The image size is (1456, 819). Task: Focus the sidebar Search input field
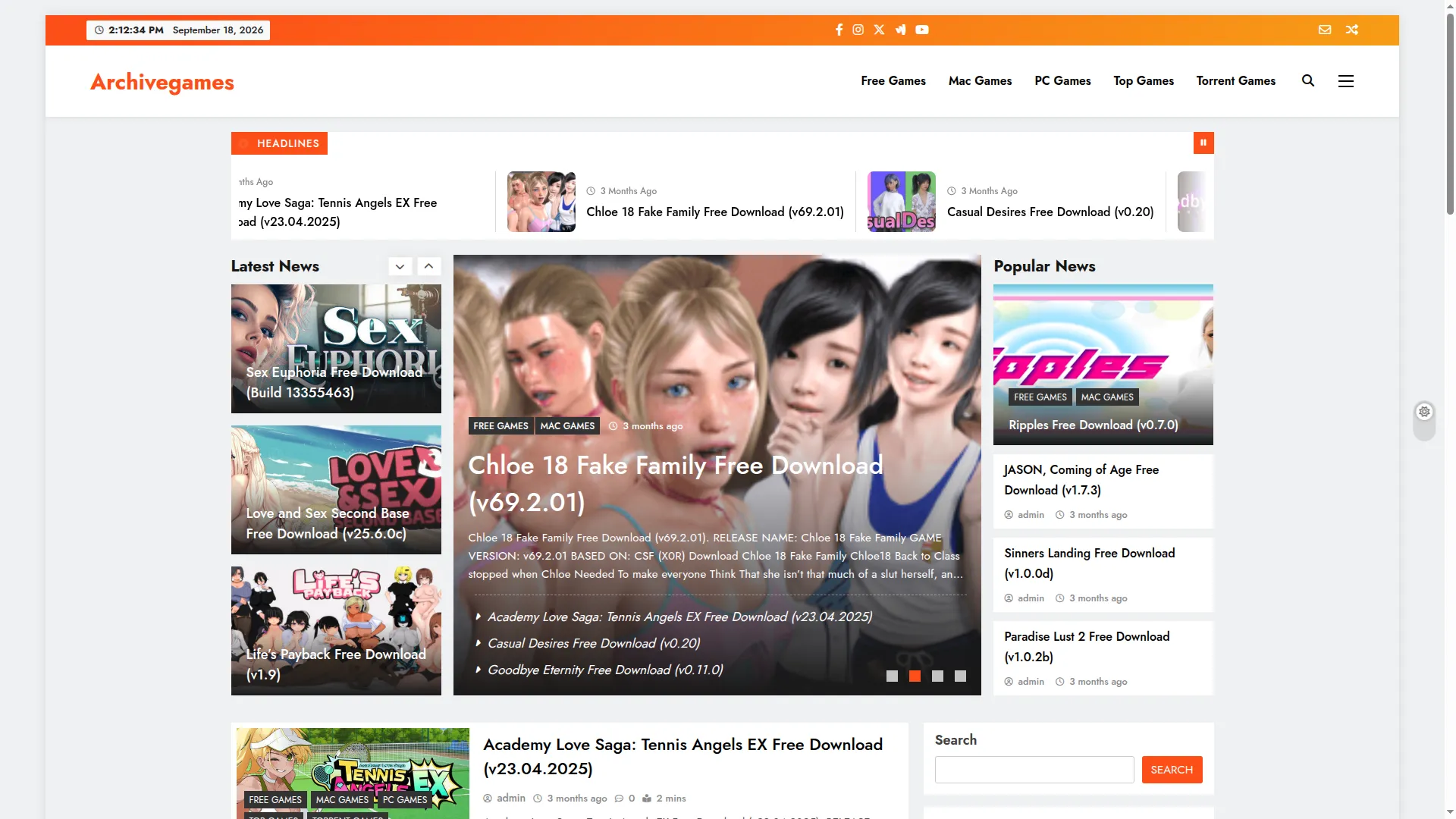[x=1034, y=770]
